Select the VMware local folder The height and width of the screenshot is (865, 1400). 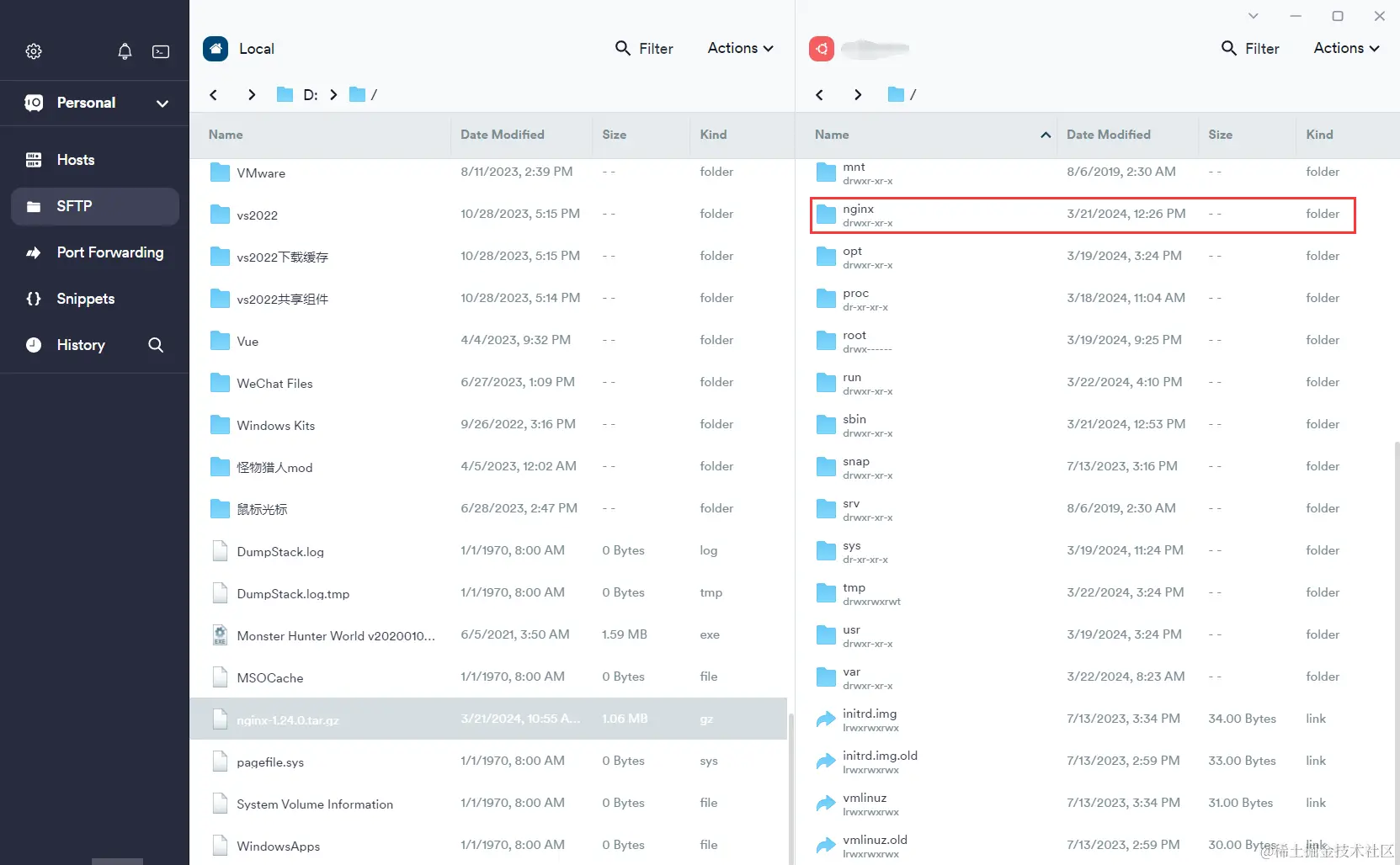coord(488,172)
